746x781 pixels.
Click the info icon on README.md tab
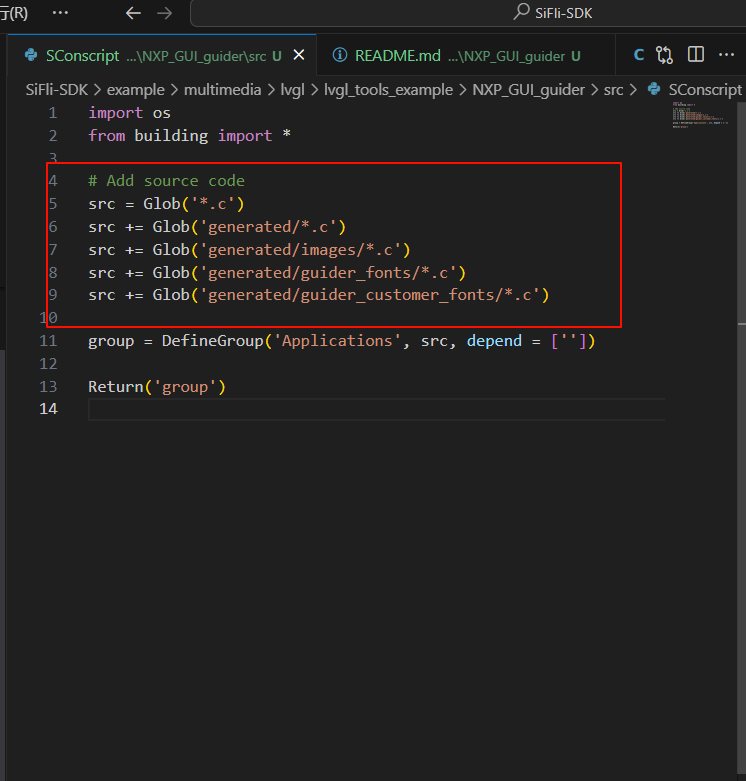(340, 56)
